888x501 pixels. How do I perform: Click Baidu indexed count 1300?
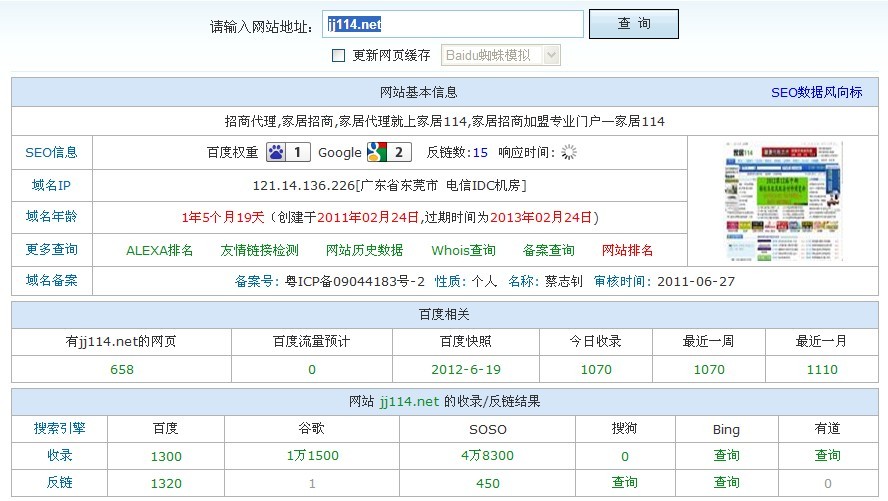(x=166, y=456)
